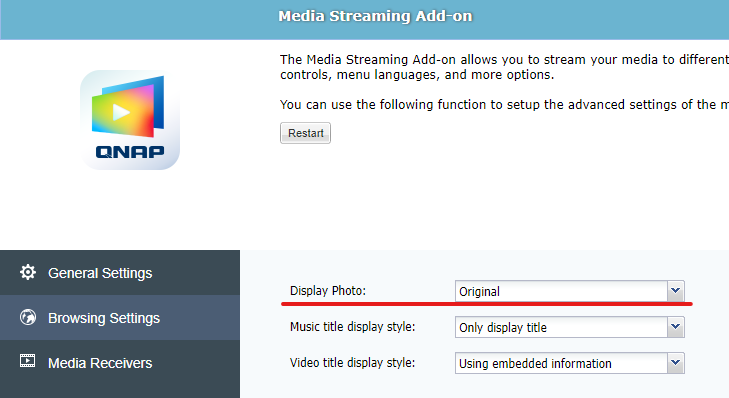This screenshot has width=729, height=398.
Task: Click the Only display title field
Action: (562, 327)
